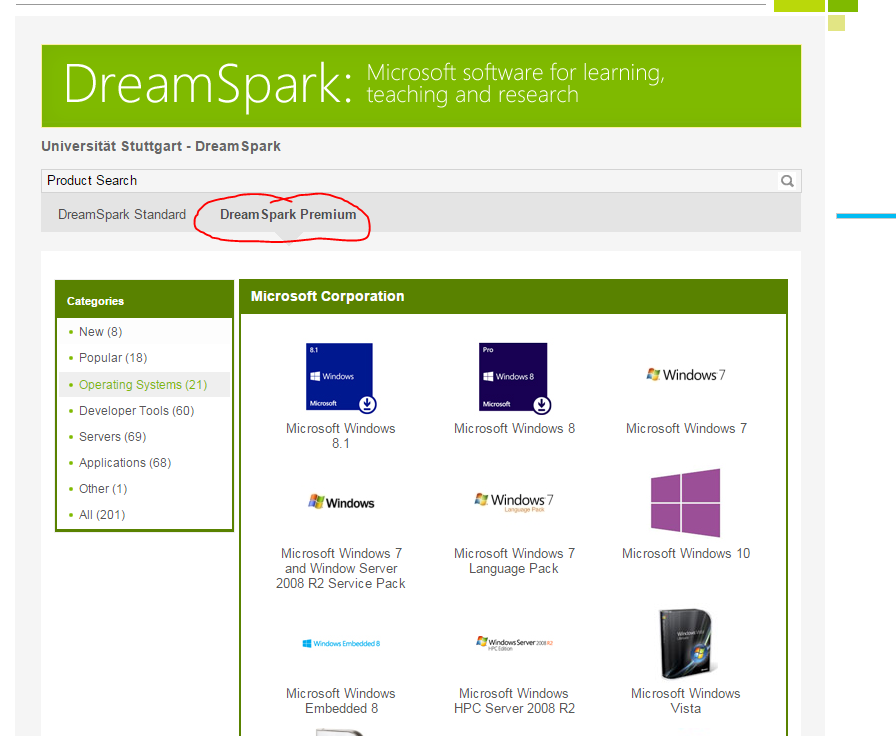The image size is (896, 736).
Task: Open the Popular (18) category
Action: click(x=113, y=358)
